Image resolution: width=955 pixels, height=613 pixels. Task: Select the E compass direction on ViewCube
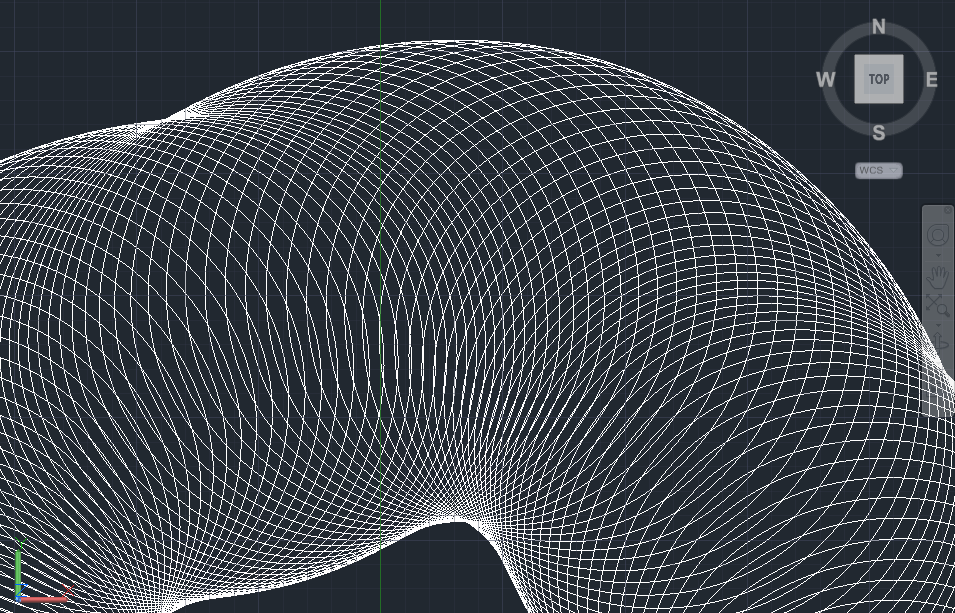coord(931,80)
